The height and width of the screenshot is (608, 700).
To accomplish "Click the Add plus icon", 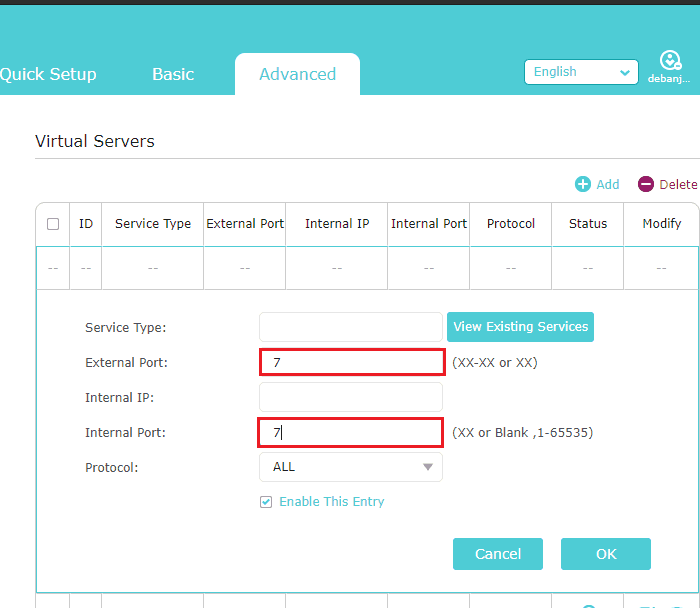I will (583, 184).
